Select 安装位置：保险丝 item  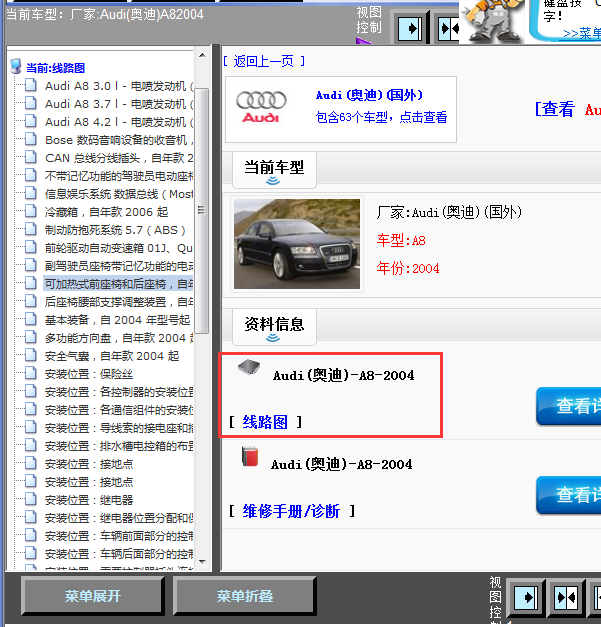[x=88, y=374]
